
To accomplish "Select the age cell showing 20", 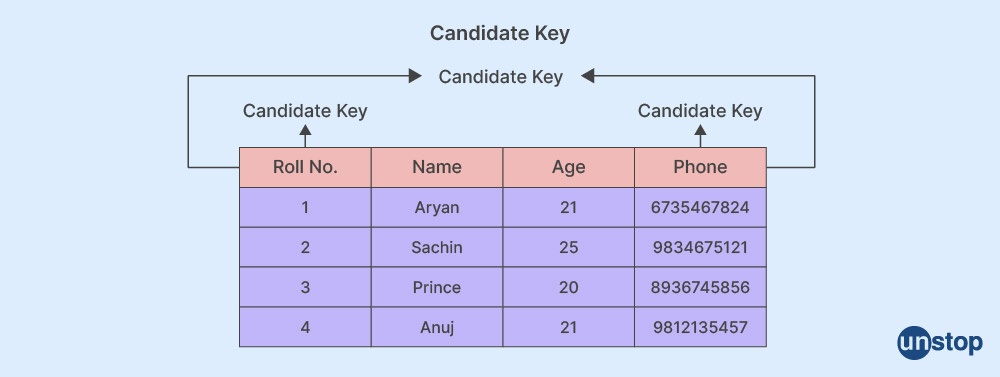I will pos(569,287).
